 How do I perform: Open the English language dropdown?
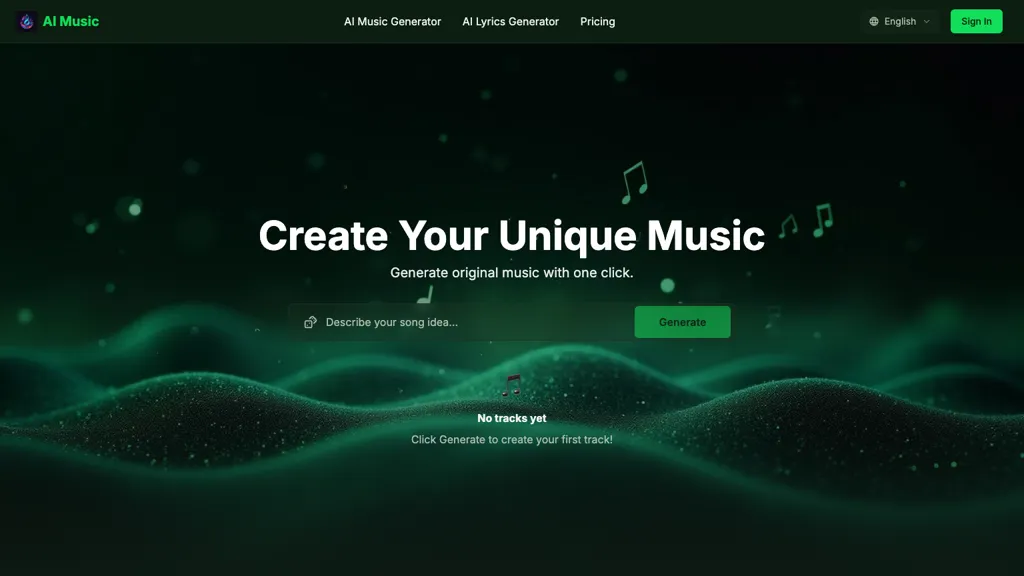[899, 22]
